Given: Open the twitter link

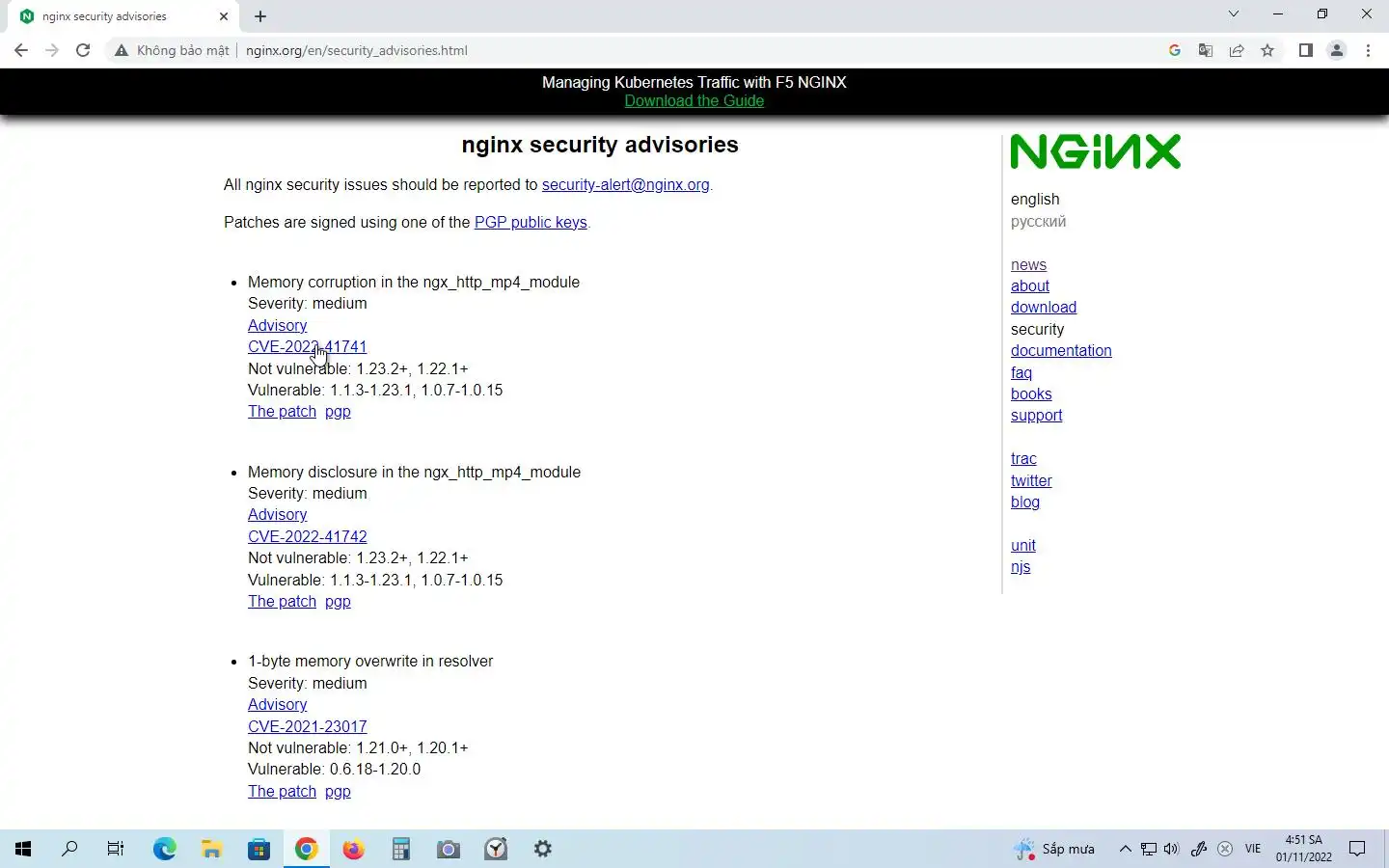Looking at the screenshot, I should coord(1031,480).
